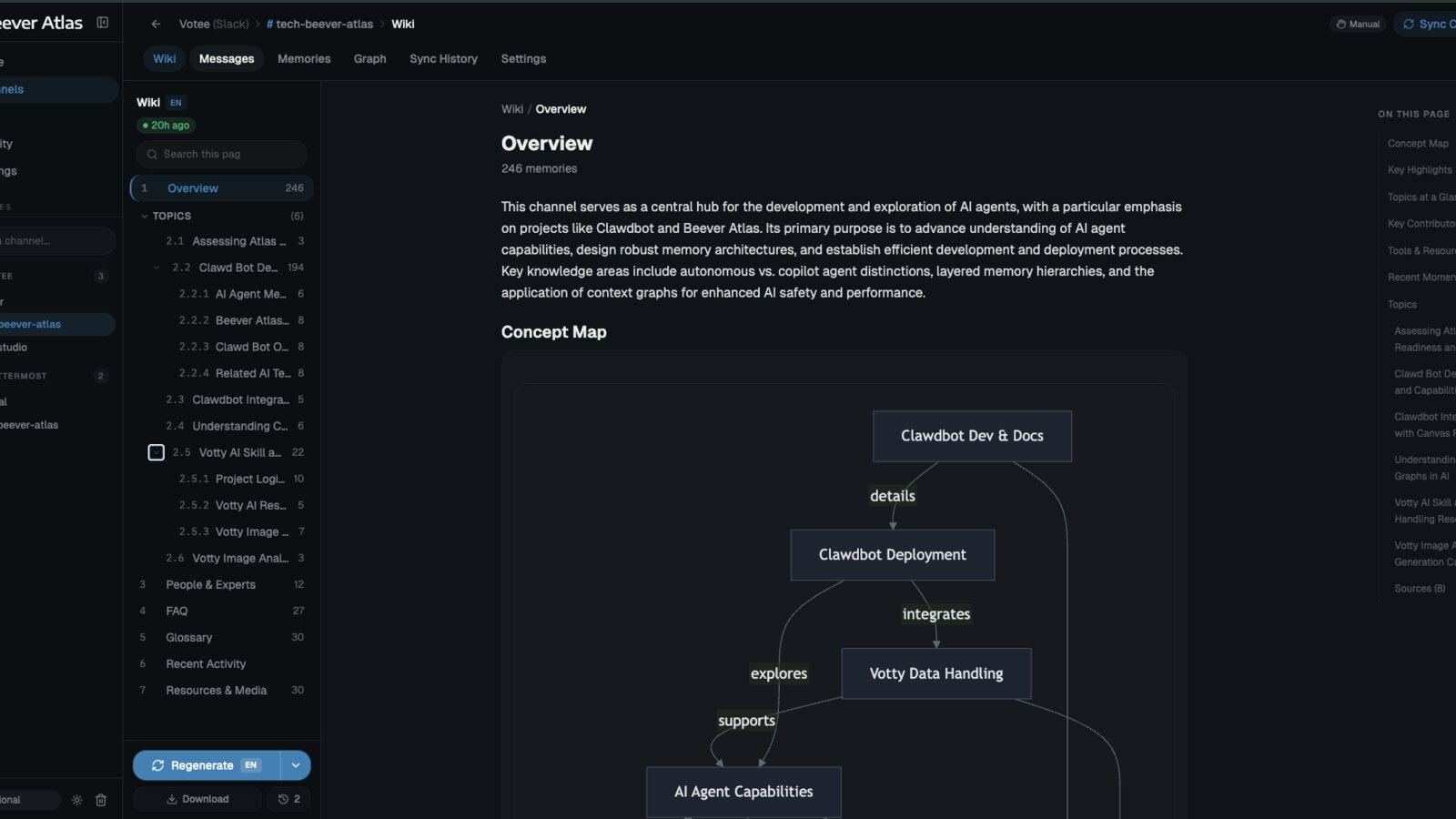Jump to Tools & Resources in outline
1456x819 pixels.
(x=1421, y=251)
